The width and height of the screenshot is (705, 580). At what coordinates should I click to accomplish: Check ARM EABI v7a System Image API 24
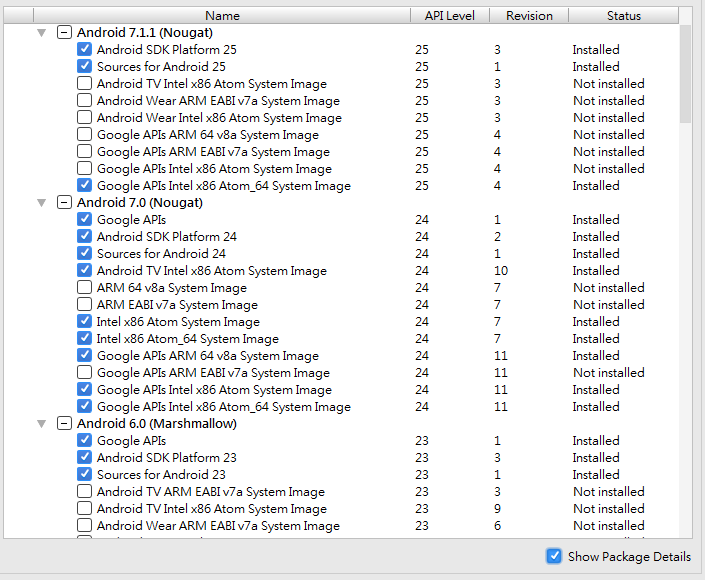pos(85,304)
